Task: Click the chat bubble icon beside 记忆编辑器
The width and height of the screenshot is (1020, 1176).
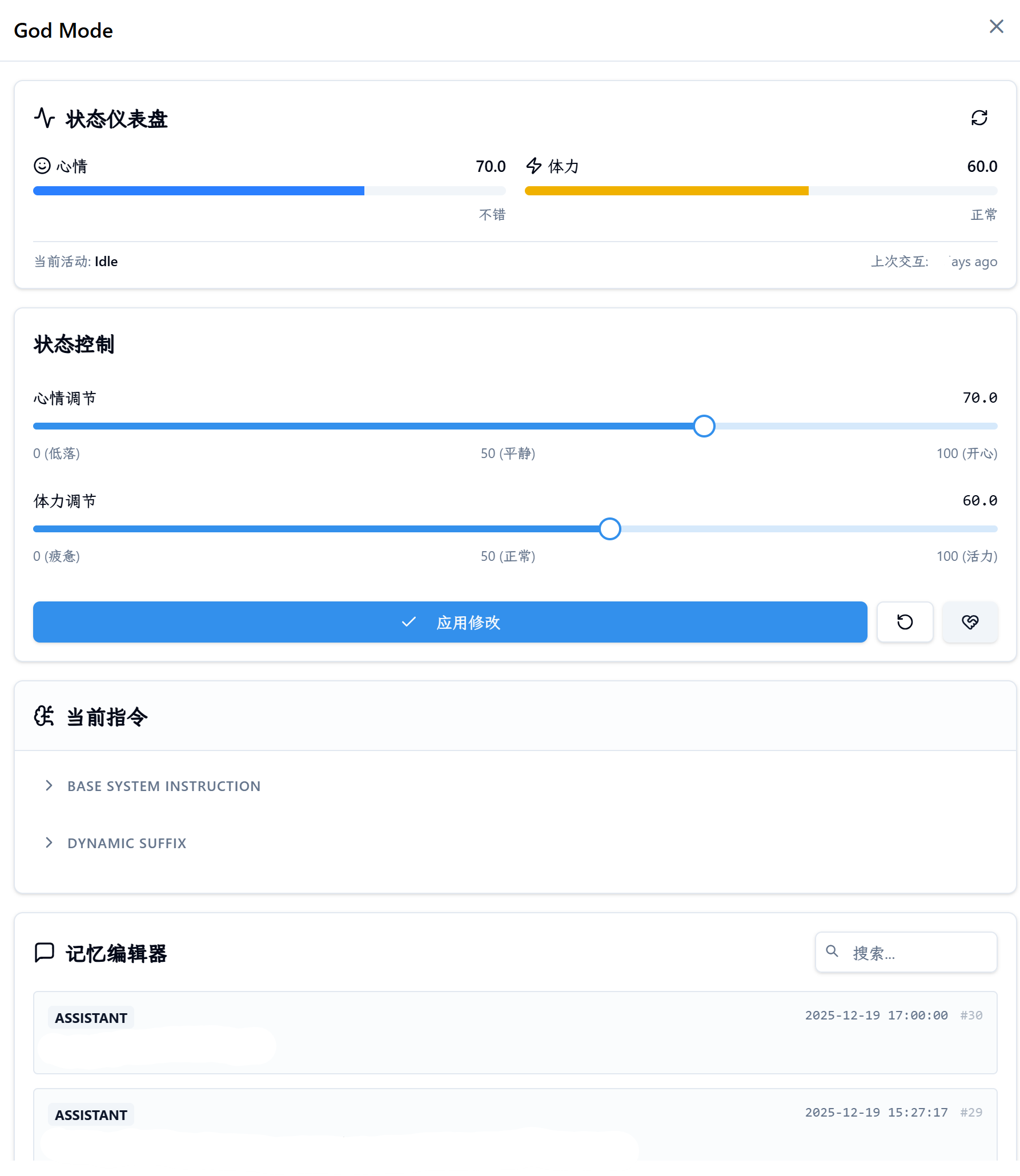Action: click(44, 953)
